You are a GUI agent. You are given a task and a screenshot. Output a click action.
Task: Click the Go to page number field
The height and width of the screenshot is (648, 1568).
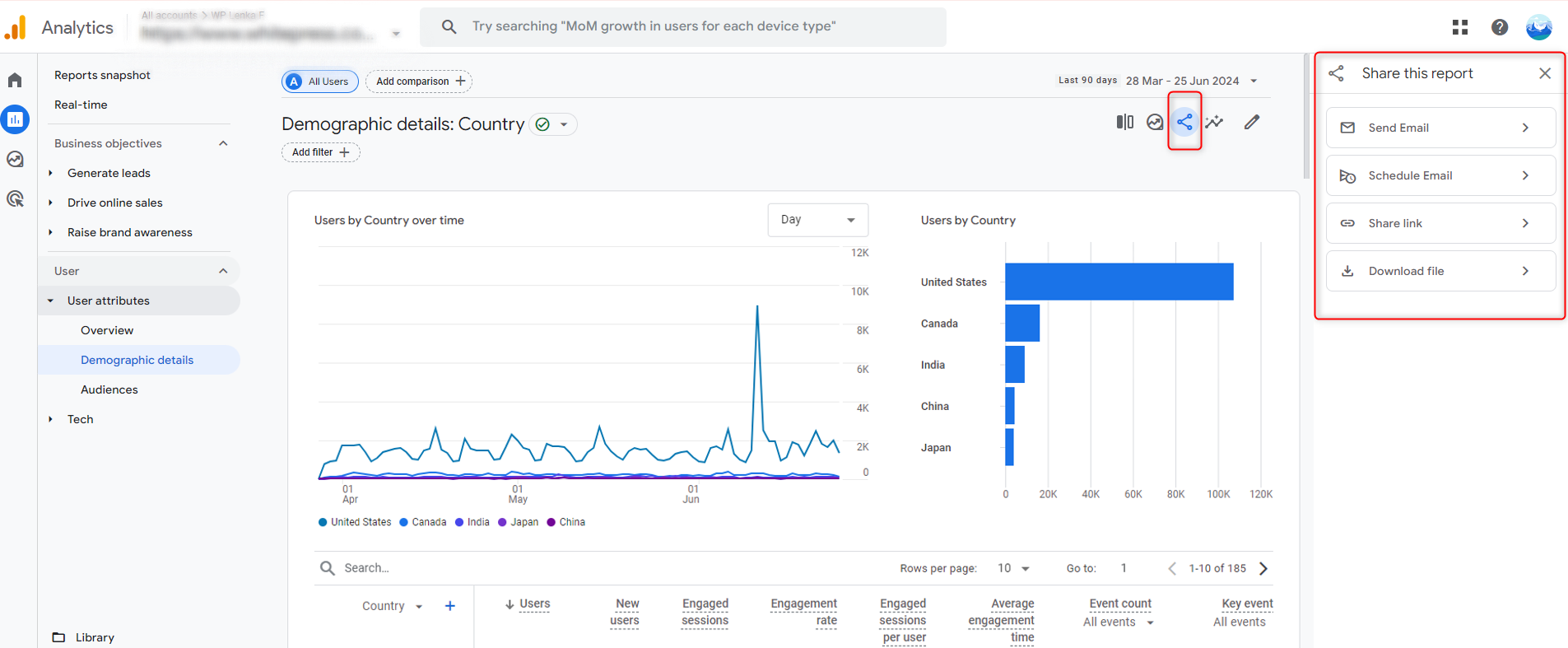point(1124,568)
